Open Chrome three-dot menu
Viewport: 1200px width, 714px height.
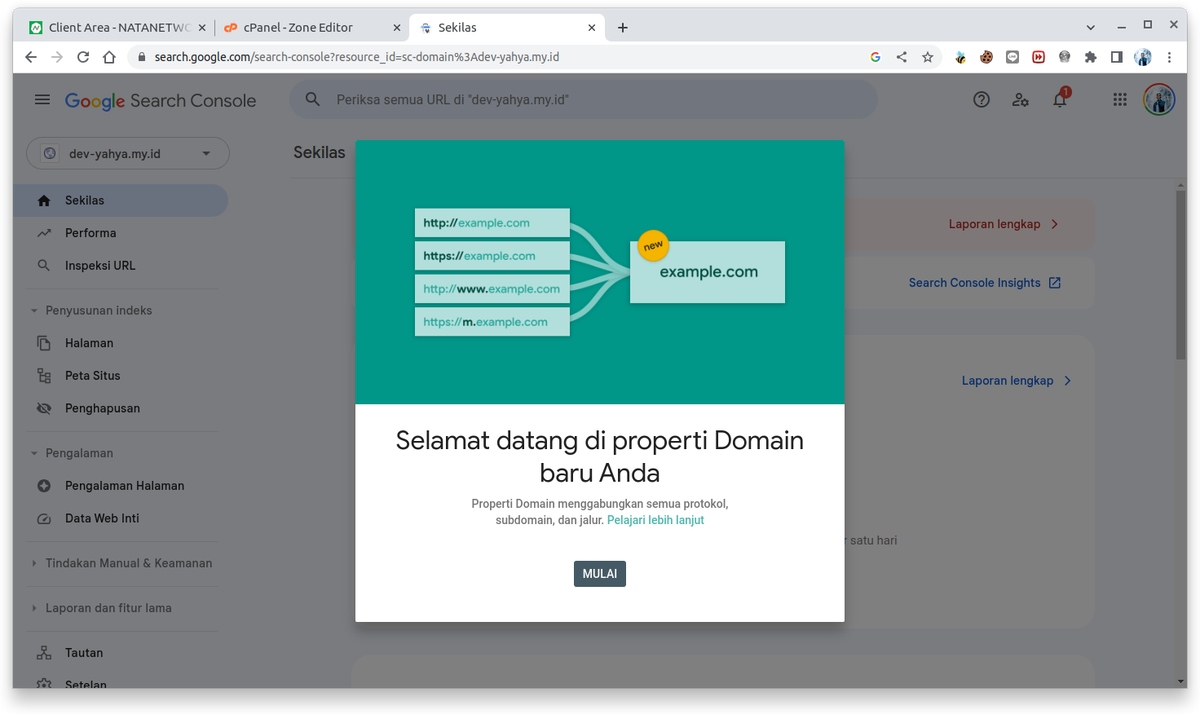point(1170,57)
